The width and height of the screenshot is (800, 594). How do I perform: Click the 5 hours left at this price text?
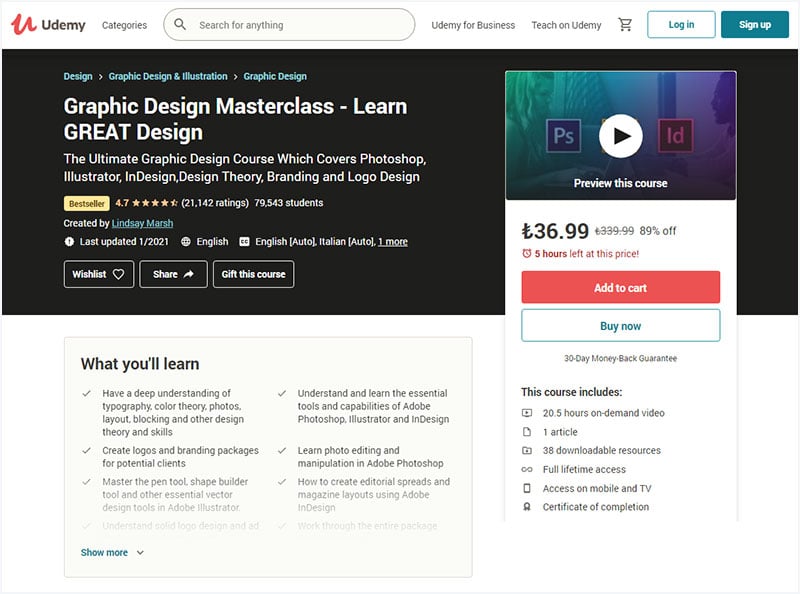coord(587,254)
